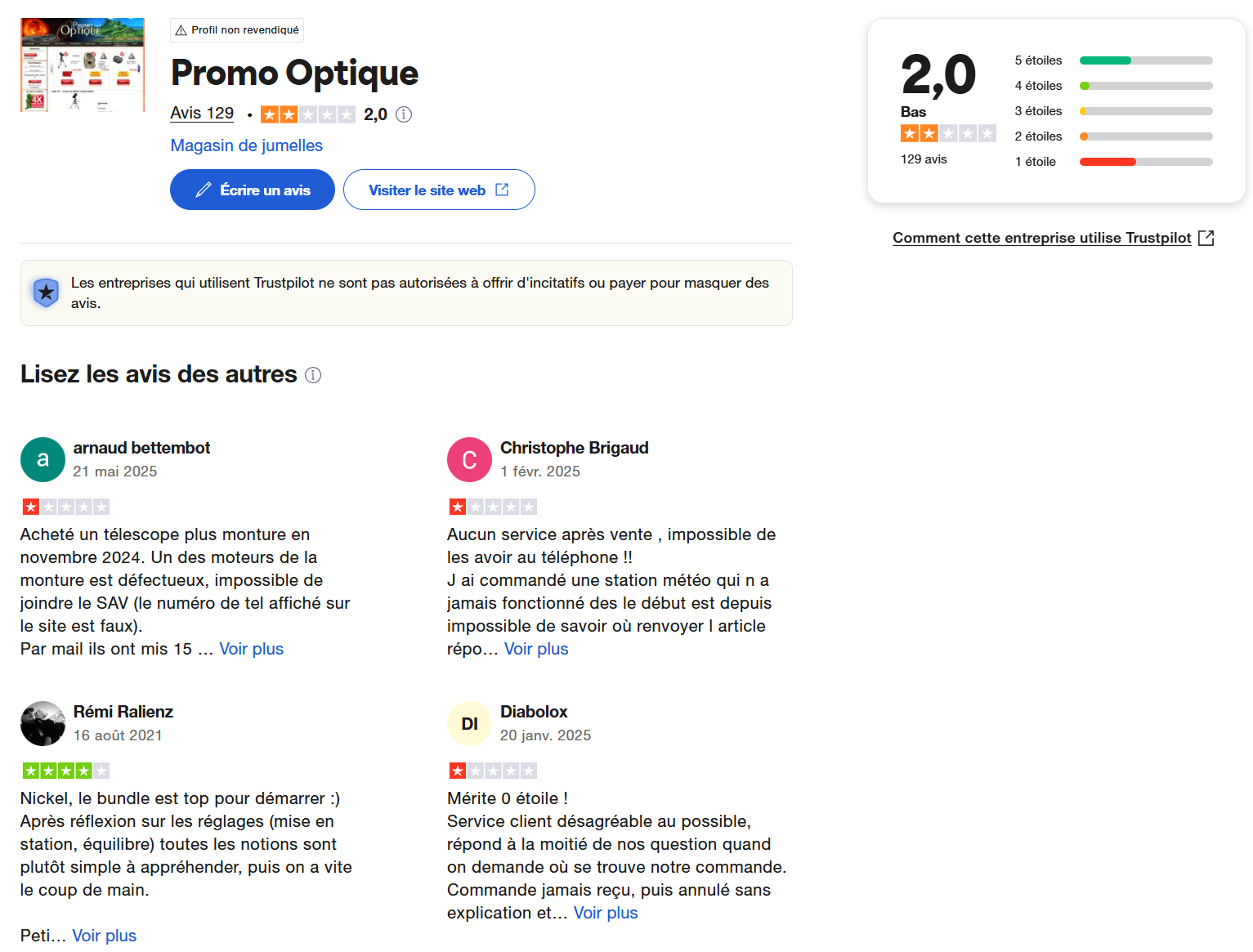The image size is (1253, 952).
Task: Click the 'Écrire un avis' button
Action: [x=253, y=190]
